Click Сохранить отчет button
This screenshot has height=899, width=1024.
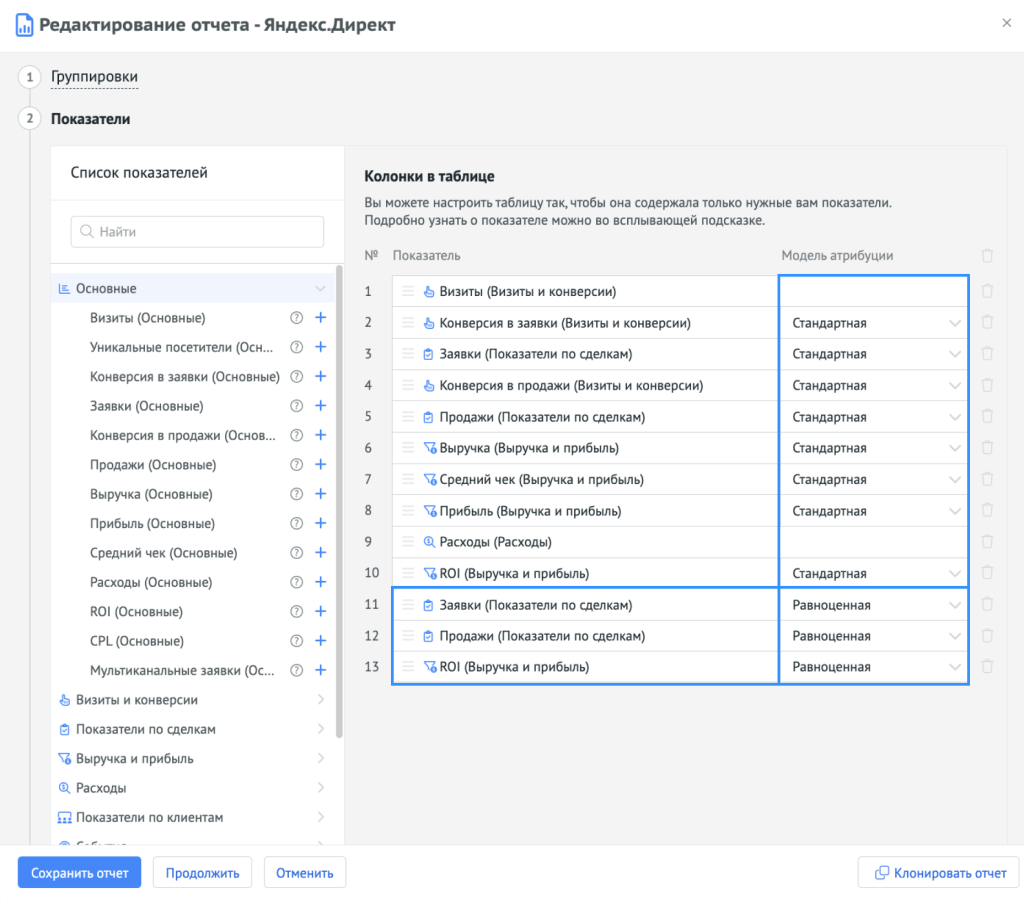tap(79, 872)
